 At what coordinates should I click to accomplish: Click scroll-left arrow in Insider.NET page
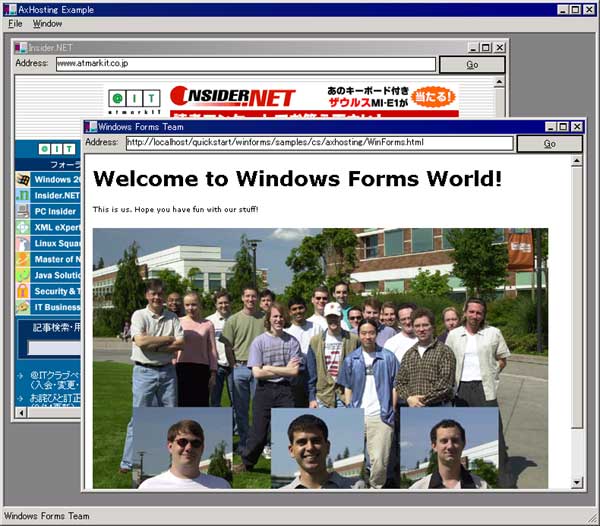(21, 413)
